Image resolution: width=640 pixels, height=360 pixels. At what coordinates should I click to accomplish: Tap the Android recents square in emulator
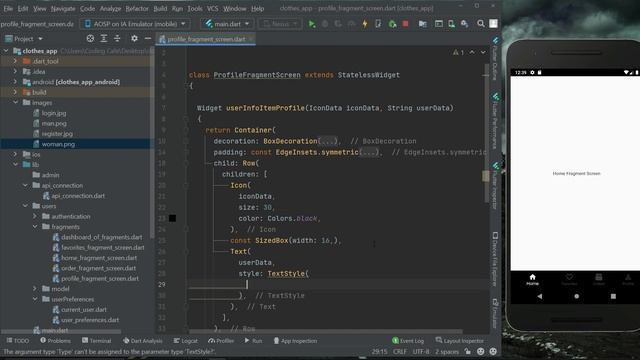[x=613, y=296]
